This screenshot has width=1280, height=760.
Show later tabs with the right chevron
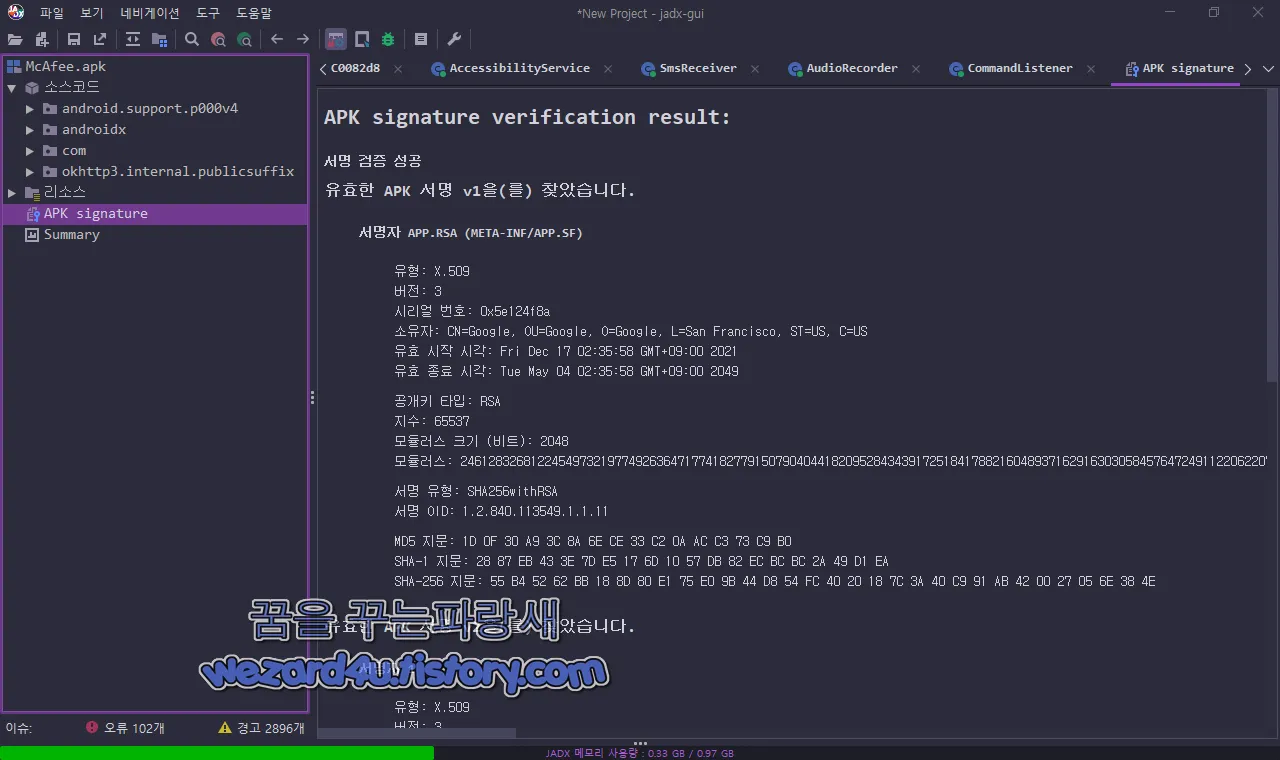tap(1248, 69)
